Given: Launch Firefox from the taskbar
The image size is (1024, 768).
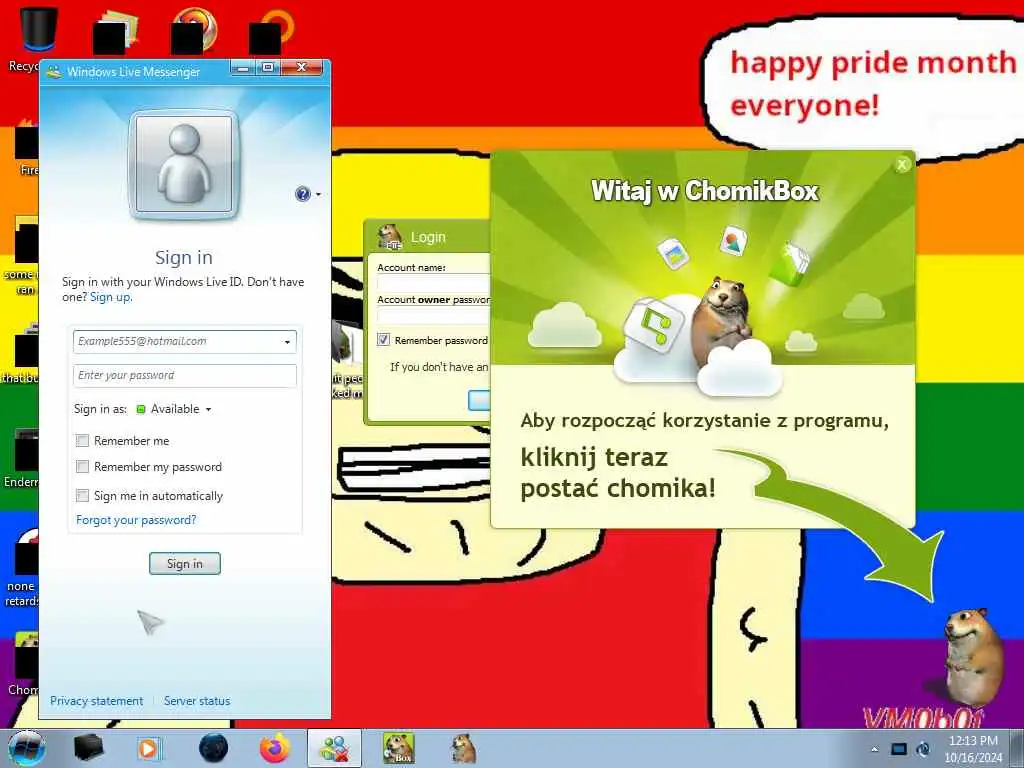Looking at the screenshot, I should (275, 748).
